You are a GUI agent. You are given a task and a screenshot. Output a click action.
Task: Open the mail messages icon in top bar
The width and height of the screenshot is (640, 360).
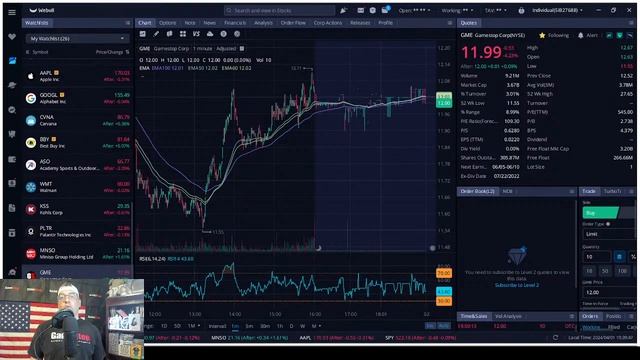[x=385, y=10]
